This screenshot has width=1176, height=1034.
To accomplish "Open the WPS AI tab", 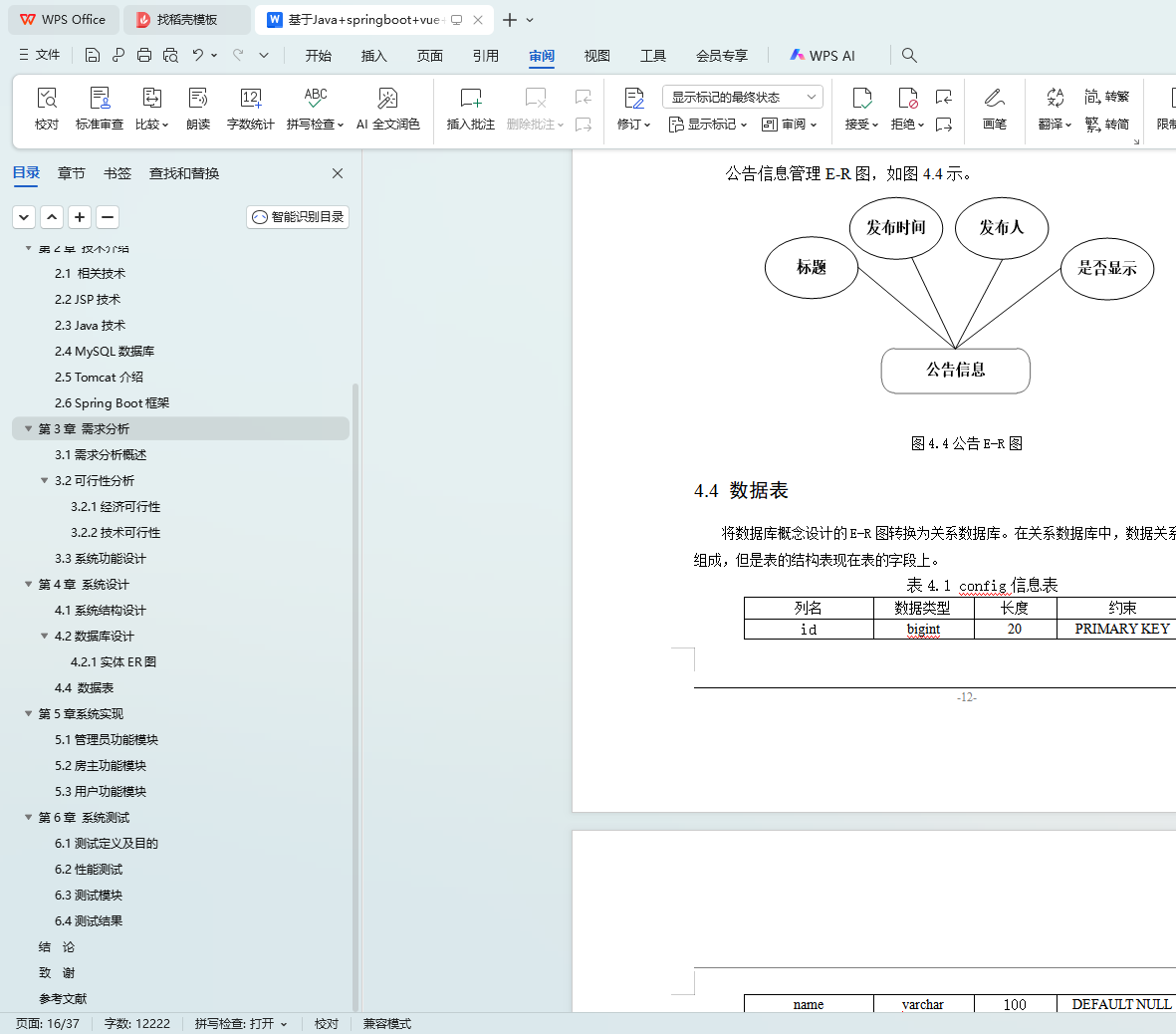I will point(822,56).
